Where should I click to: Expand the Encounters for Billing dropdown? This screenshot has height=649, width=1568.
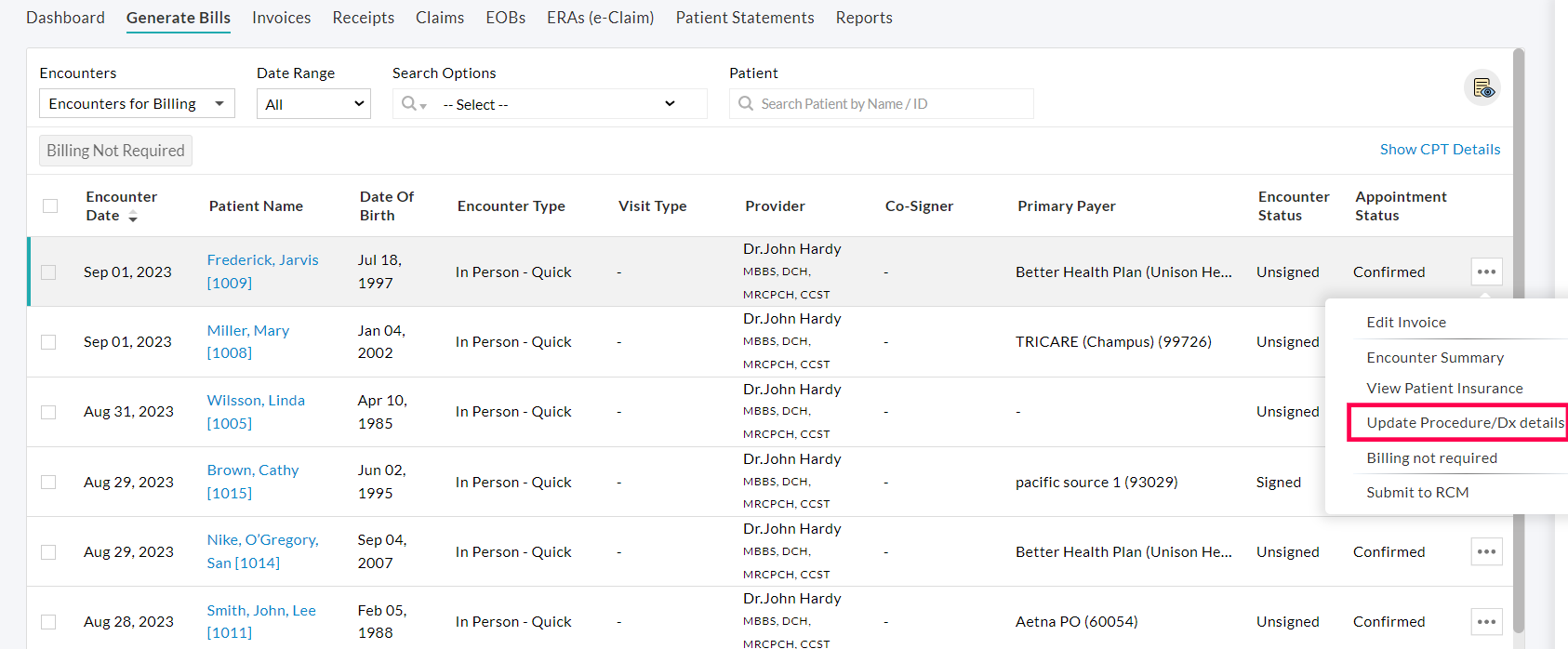137,104
